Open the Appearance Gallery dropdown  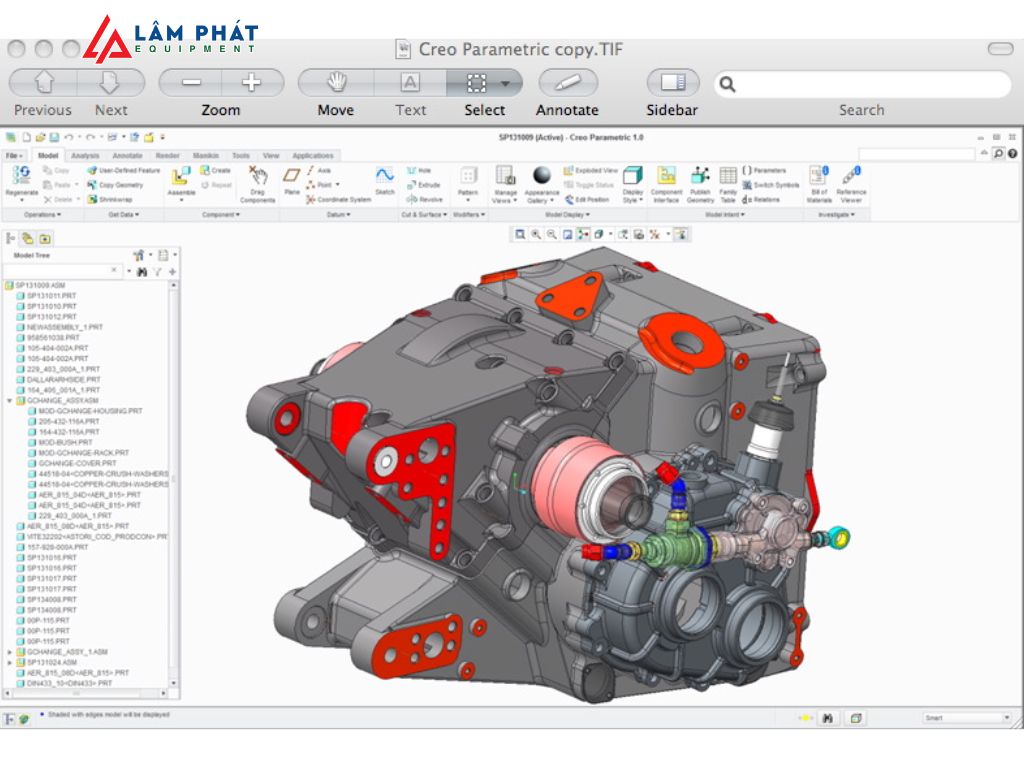541,196
